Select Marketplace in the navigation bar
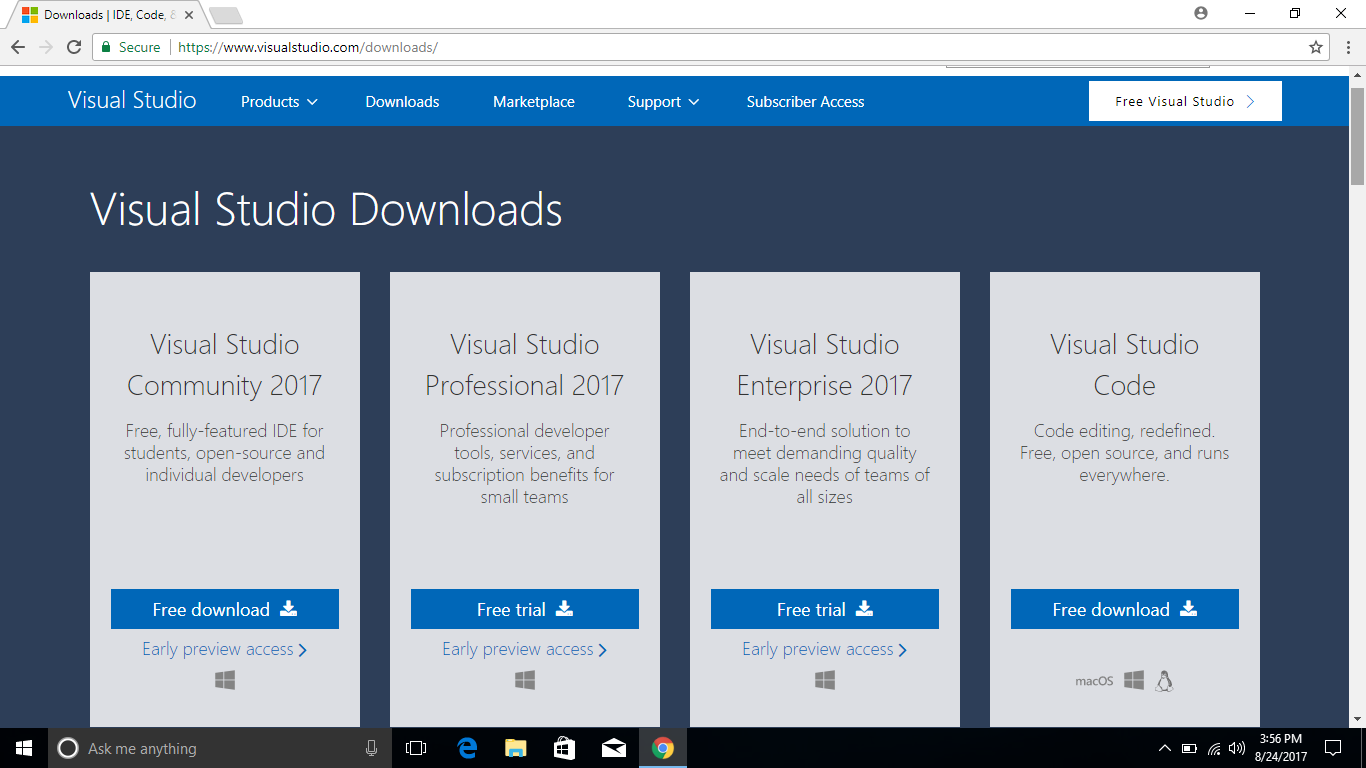 533,101
